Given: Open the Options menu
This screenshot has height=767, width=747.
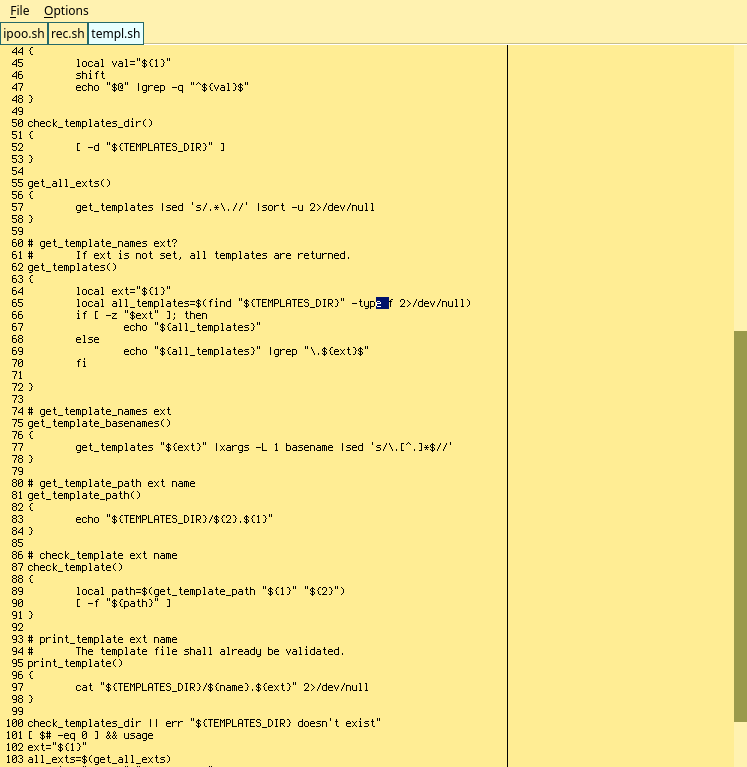Looking at the screenshot, I should pos(66,11).
